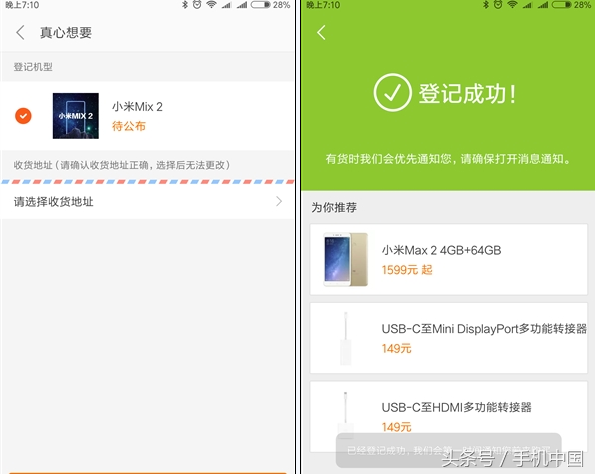Tap Bluetooth icon in left status bar

click(x=185, y=5)
